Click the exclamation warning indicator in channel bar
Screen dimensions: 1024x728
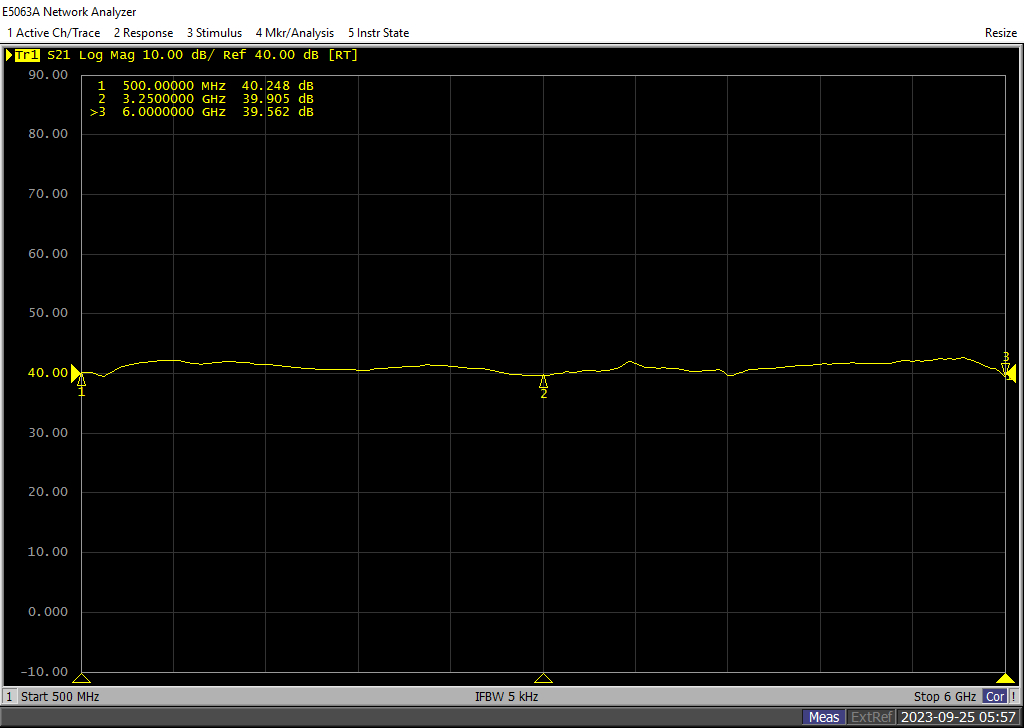coord(1014,696)
